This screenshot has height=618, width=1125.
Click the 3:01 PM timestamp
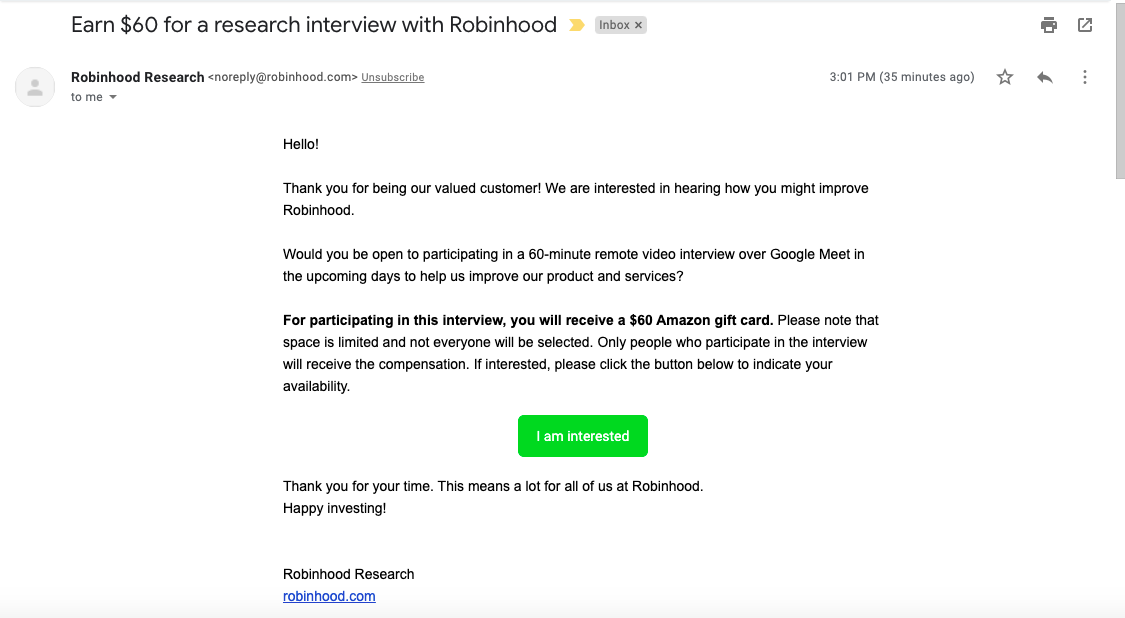(902, 77)
